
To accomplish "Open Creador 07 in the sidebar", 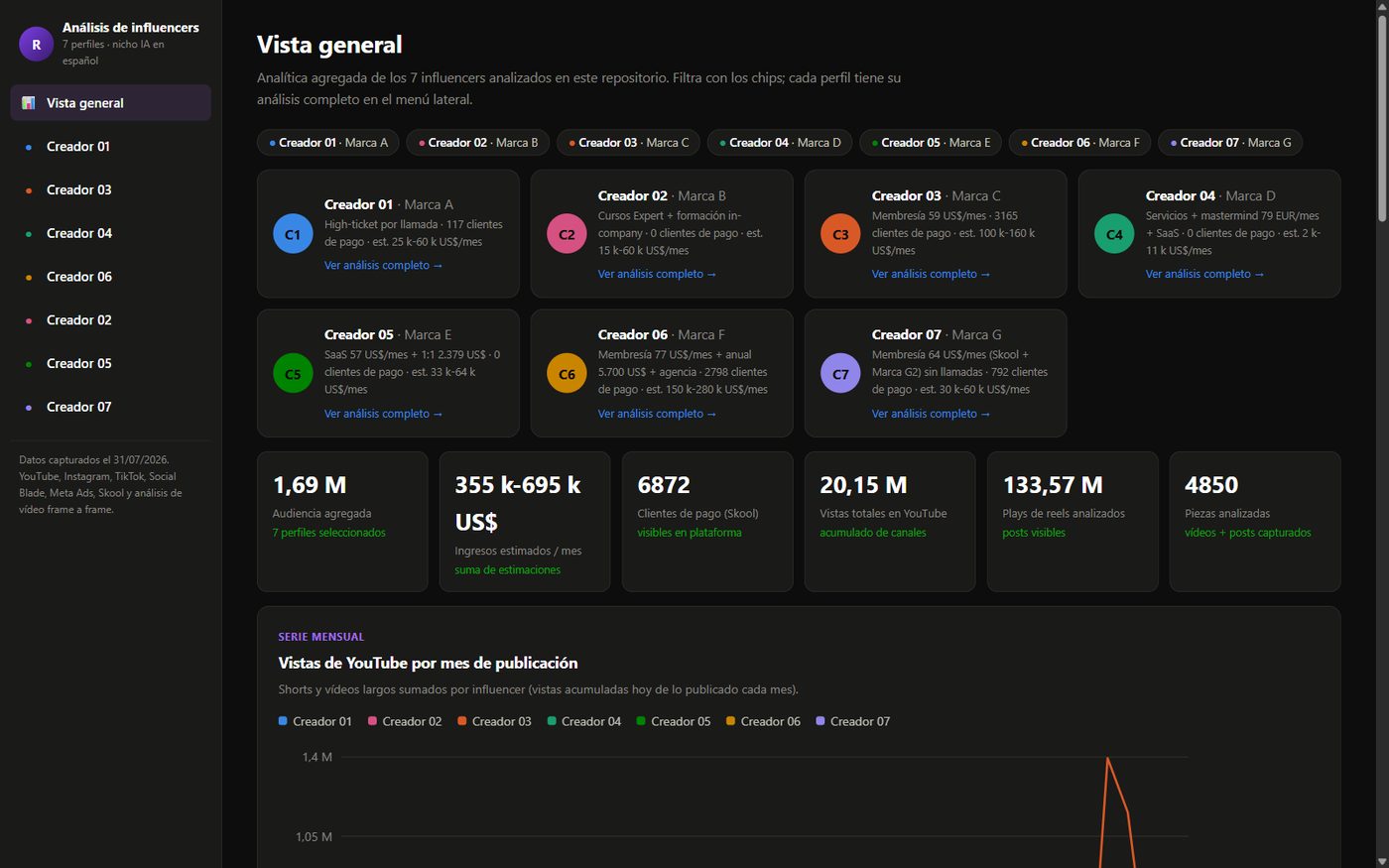I will point(110,407).
